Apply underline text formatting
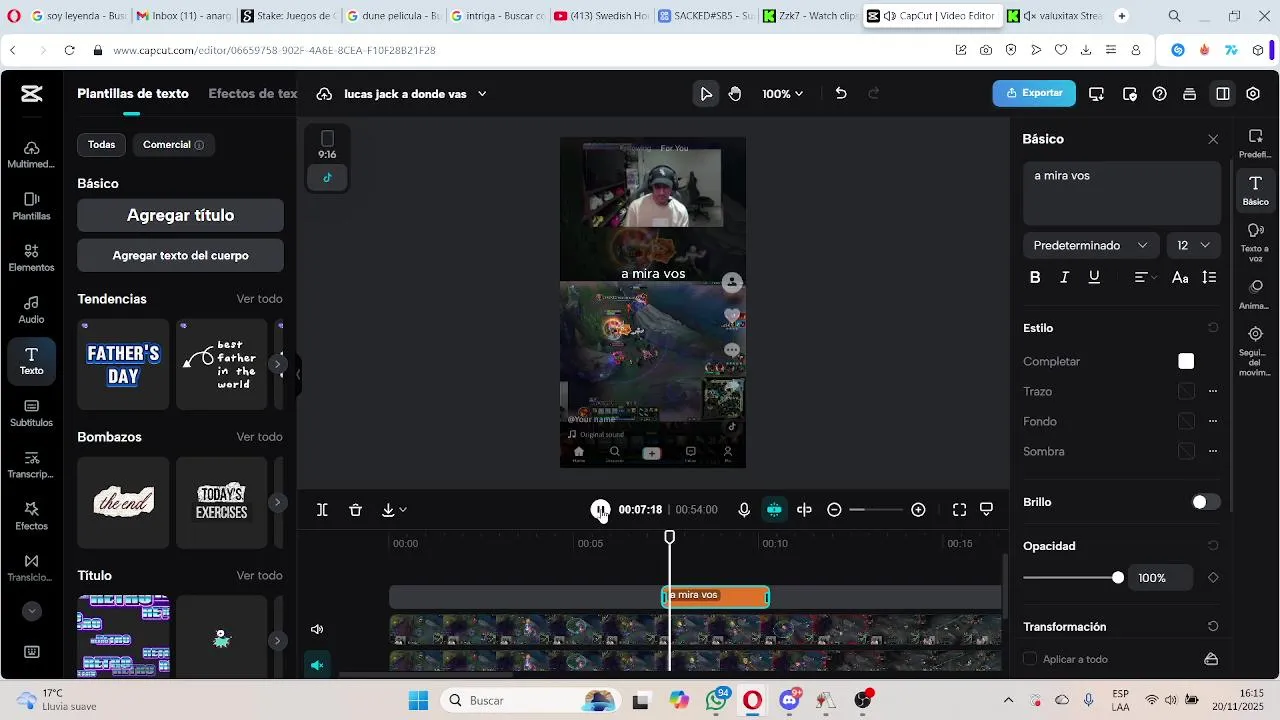The height and width of the screenshot is (720, 1280). point(1094,277)
